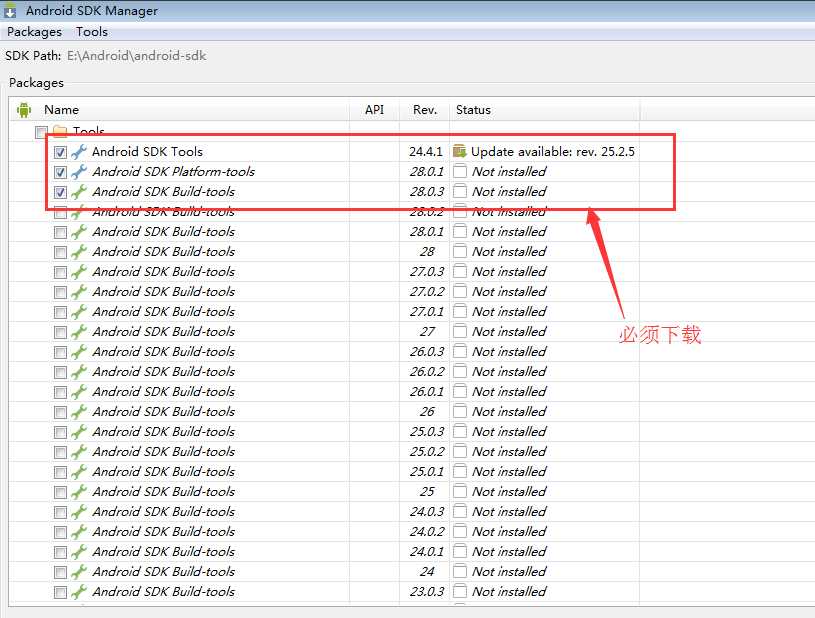Sort by the Rev. column header

point(425,110)
